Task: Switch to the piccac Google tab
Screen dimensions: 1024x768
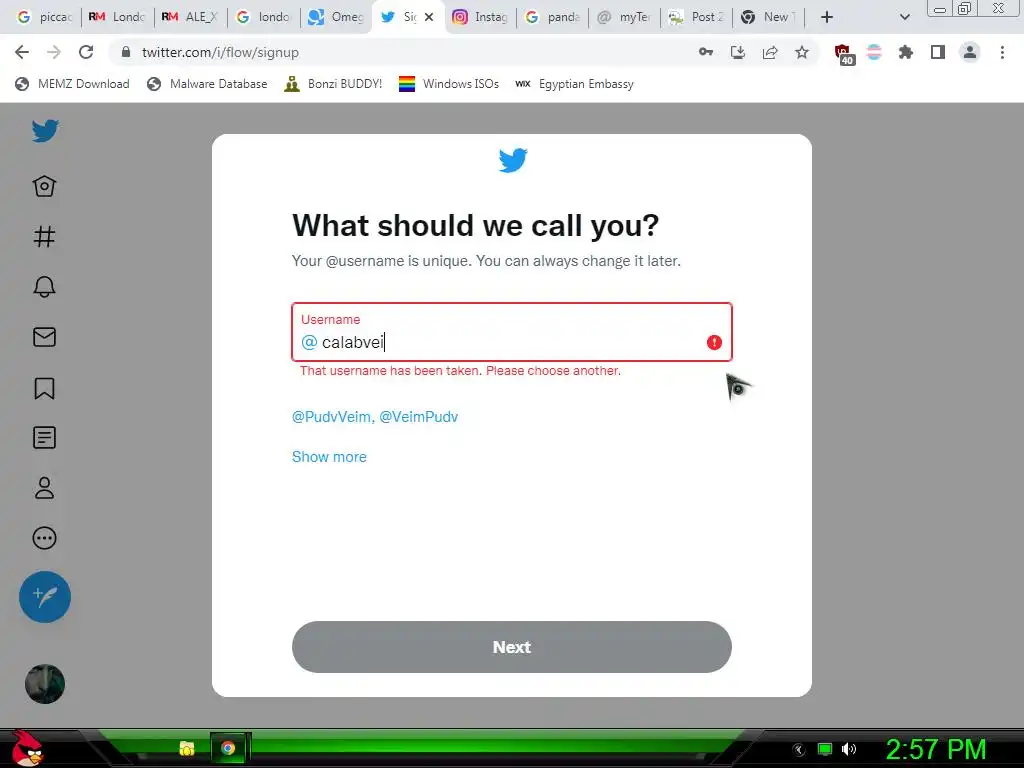Action: (45, 17)
